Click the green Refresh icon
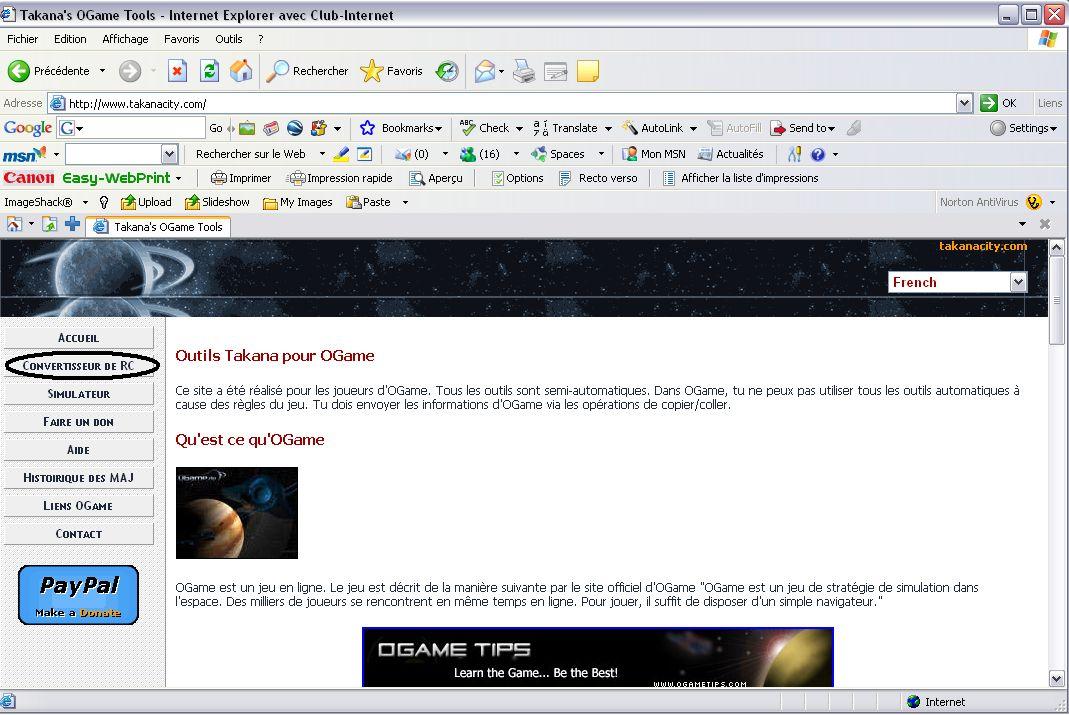 click(x=209, y=71)
